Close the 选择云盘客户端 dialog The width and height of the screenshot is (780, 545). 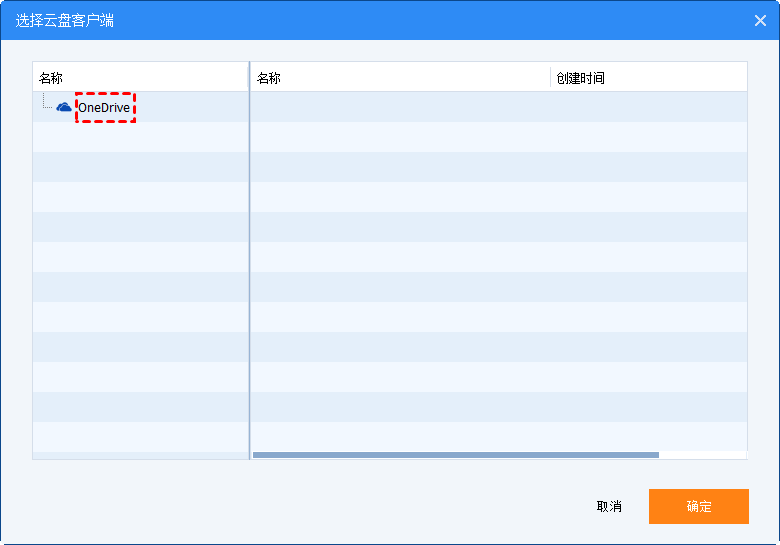759,20
